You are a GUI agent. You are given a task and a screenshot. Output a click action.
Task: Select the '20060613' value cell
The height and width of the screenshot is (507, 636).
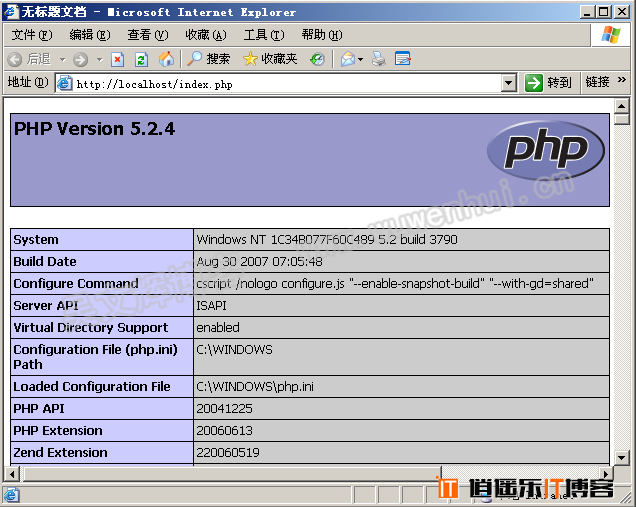(x=401, y=430)
